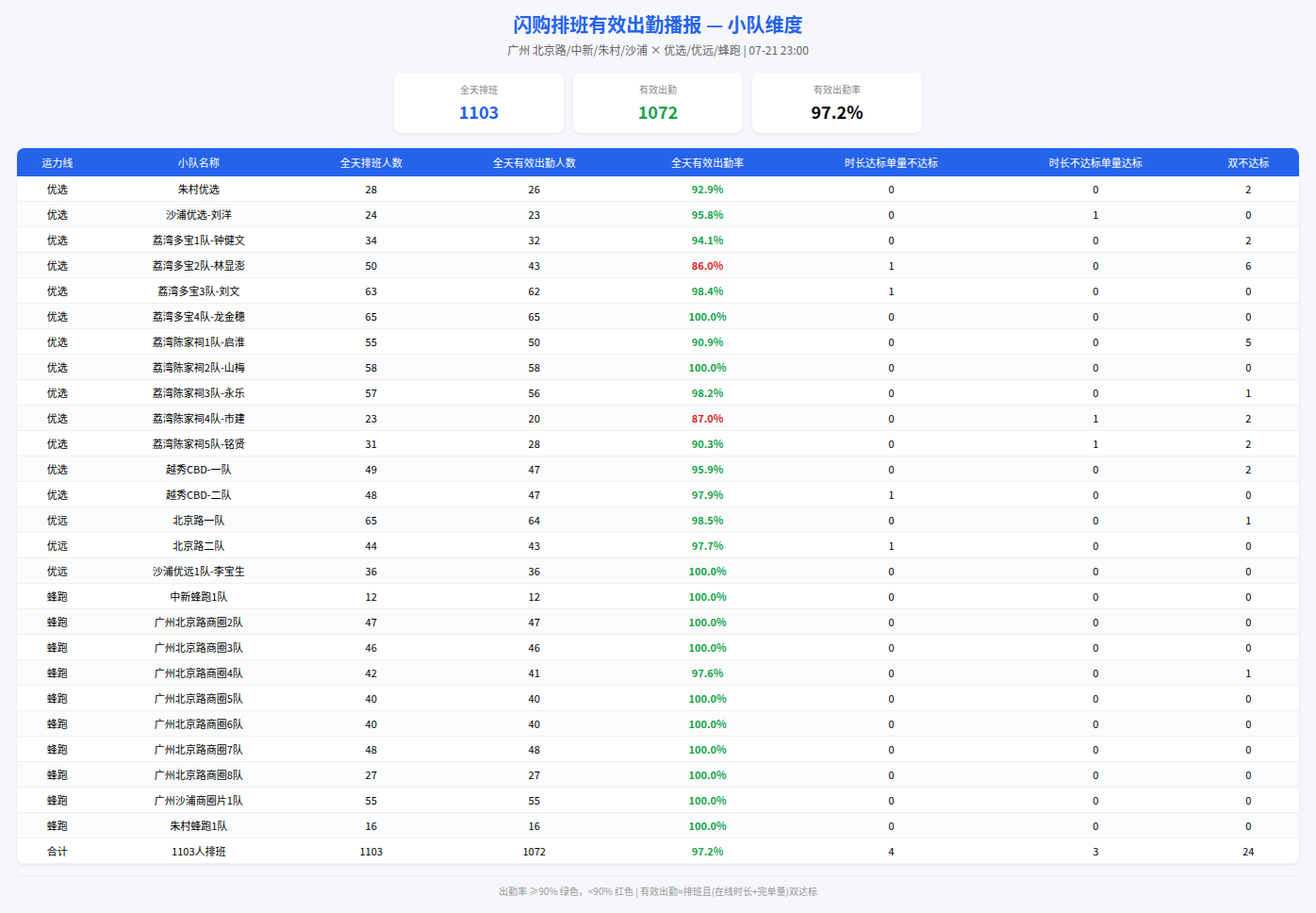This screenshot has width=1316, height=913.
Task: Click the 时长不达标单量达标 column header
Action: pyautogui.click(x=1095, y=163)
